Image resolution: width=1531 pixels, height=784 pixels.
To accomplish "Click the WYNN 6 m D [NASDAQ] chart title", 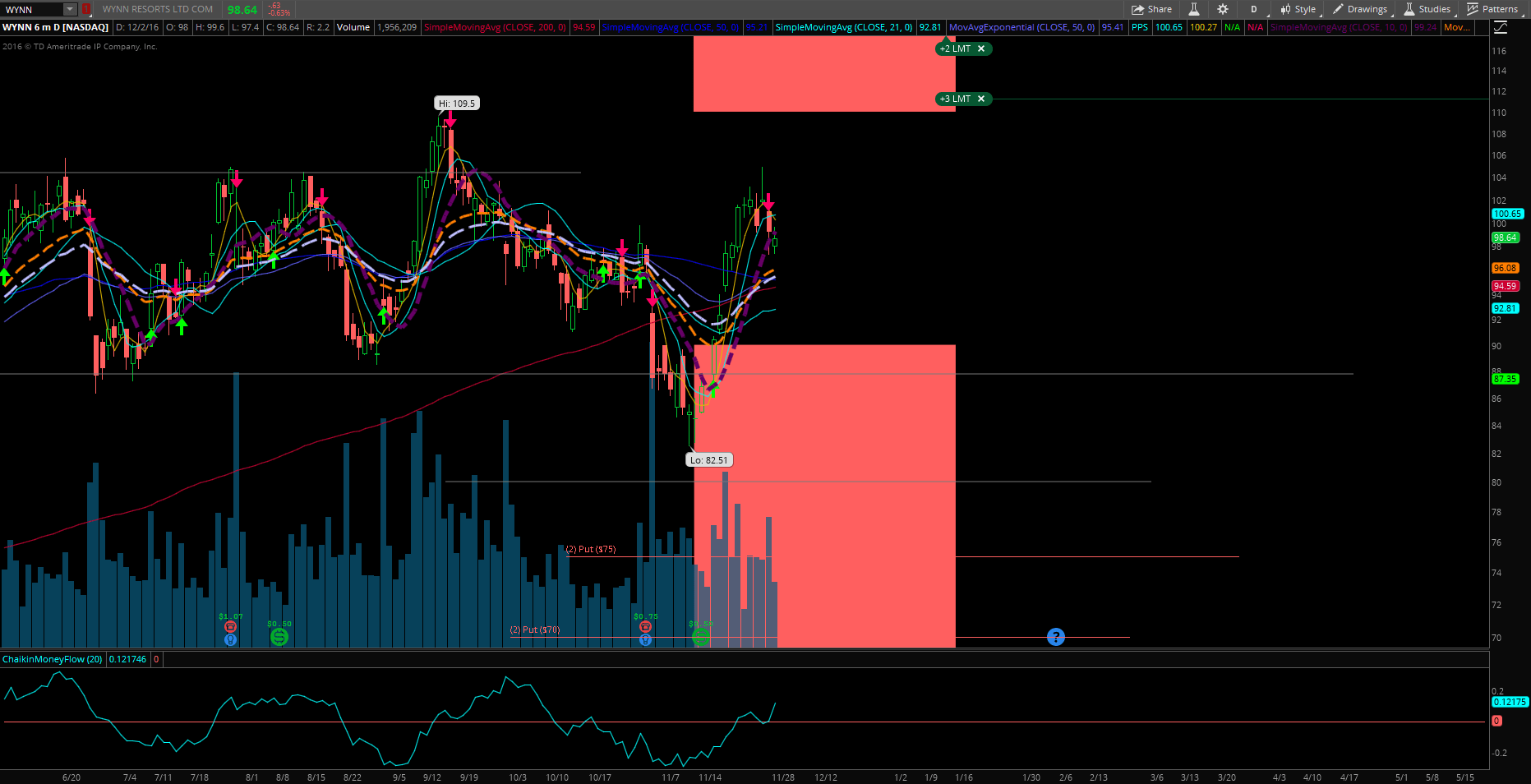I will (x=56, y=27).
